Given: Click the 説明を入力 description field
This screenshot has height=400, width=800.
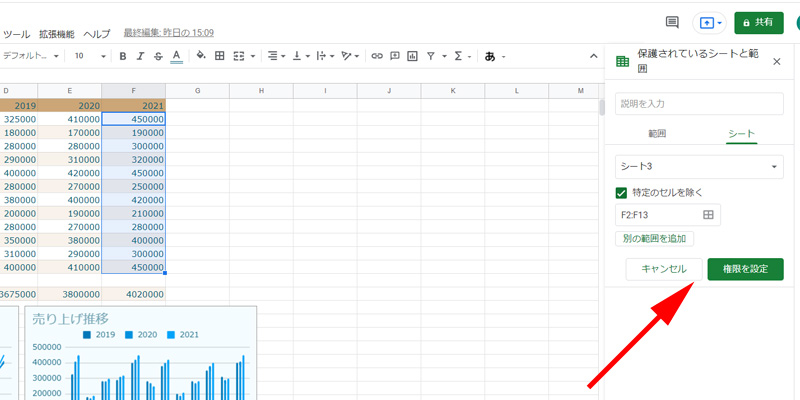Looking at the screenshot, I should click(x=699, y=104).
